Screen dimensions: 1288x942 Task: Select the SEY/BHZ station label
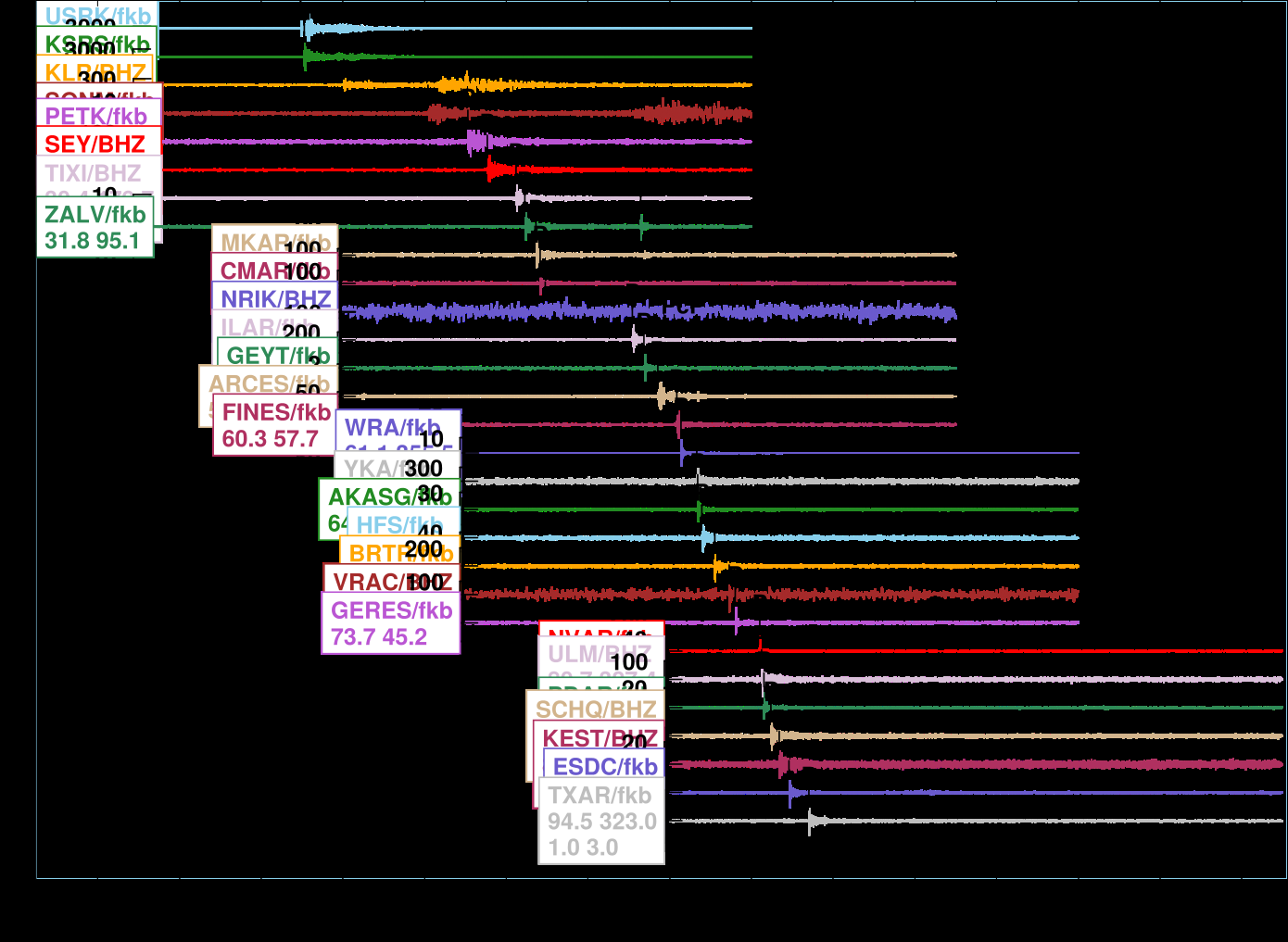[95, 144]
